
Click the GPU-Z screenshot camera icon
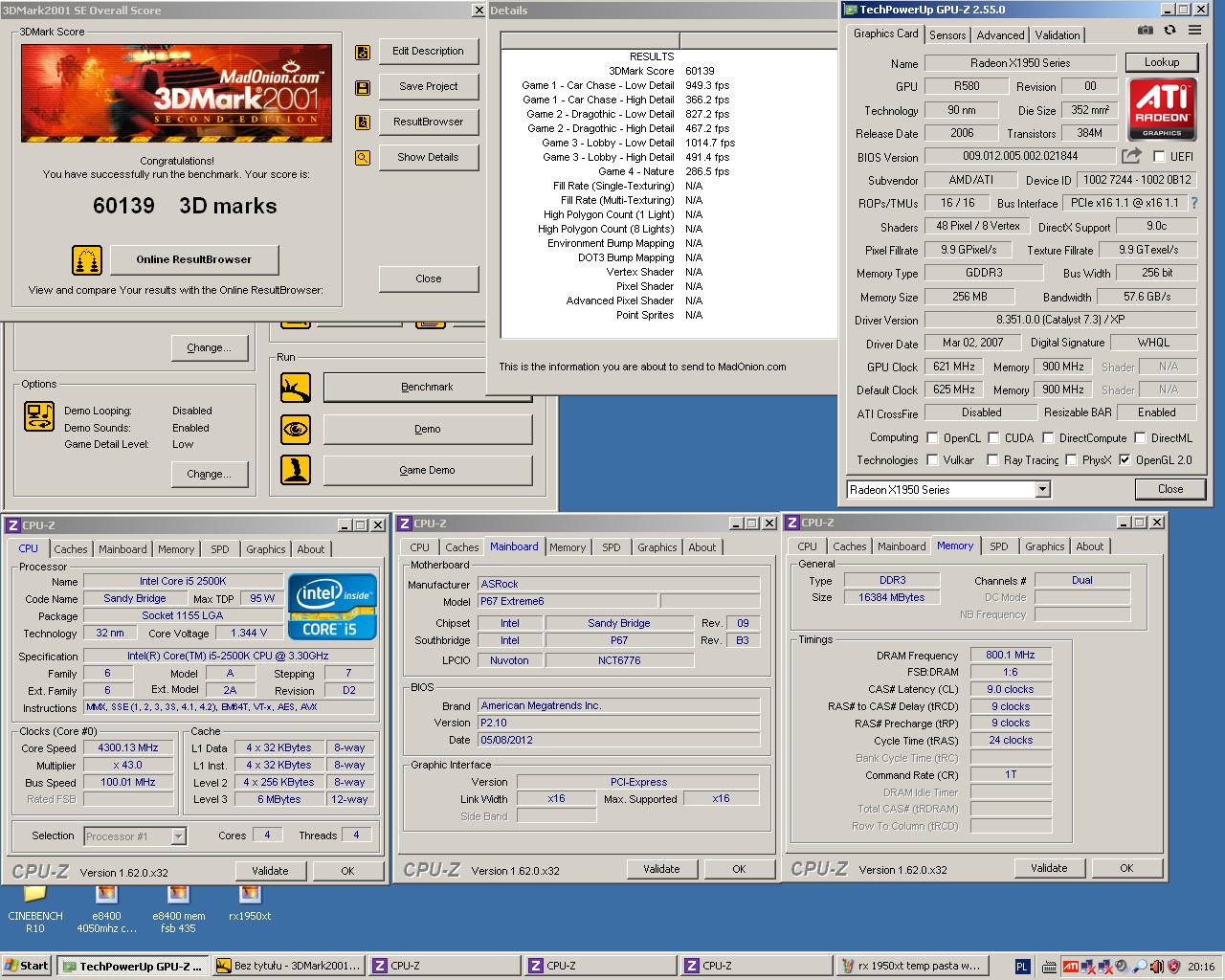[x=1146, y=31]
